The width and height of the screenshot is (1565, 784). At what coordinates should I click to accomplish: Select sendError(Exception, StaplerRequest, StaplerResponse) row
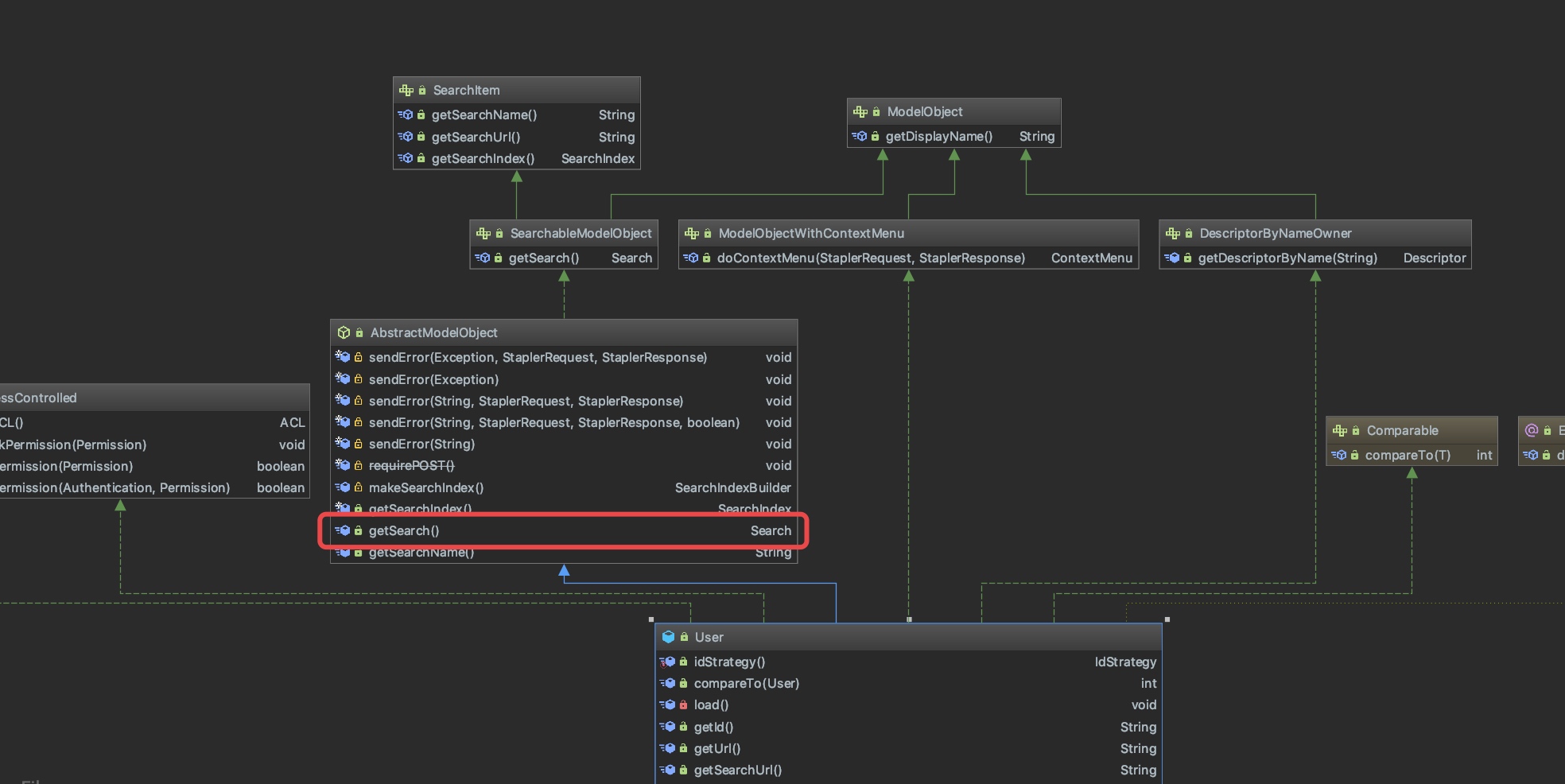(x=564, y=357)
